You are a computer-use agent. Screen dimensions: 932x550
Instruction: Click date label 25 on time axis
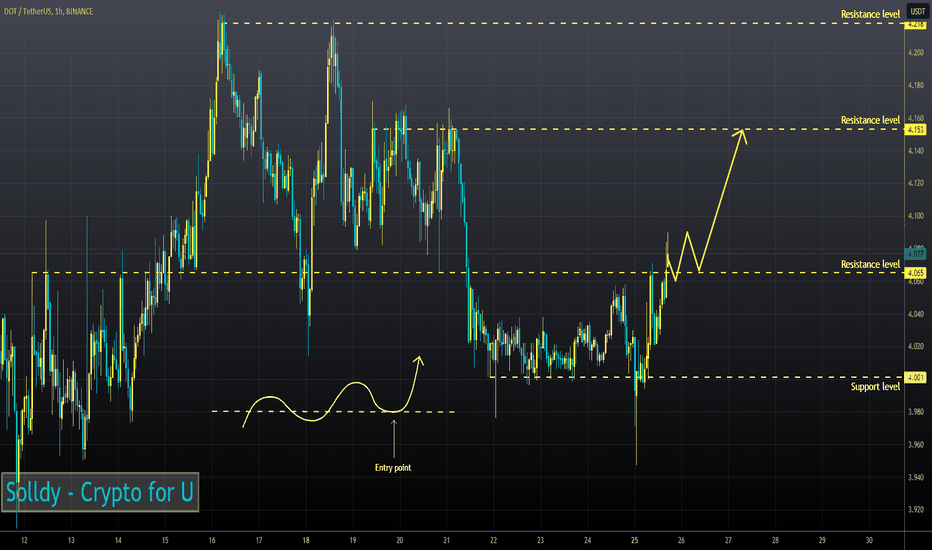634,540
